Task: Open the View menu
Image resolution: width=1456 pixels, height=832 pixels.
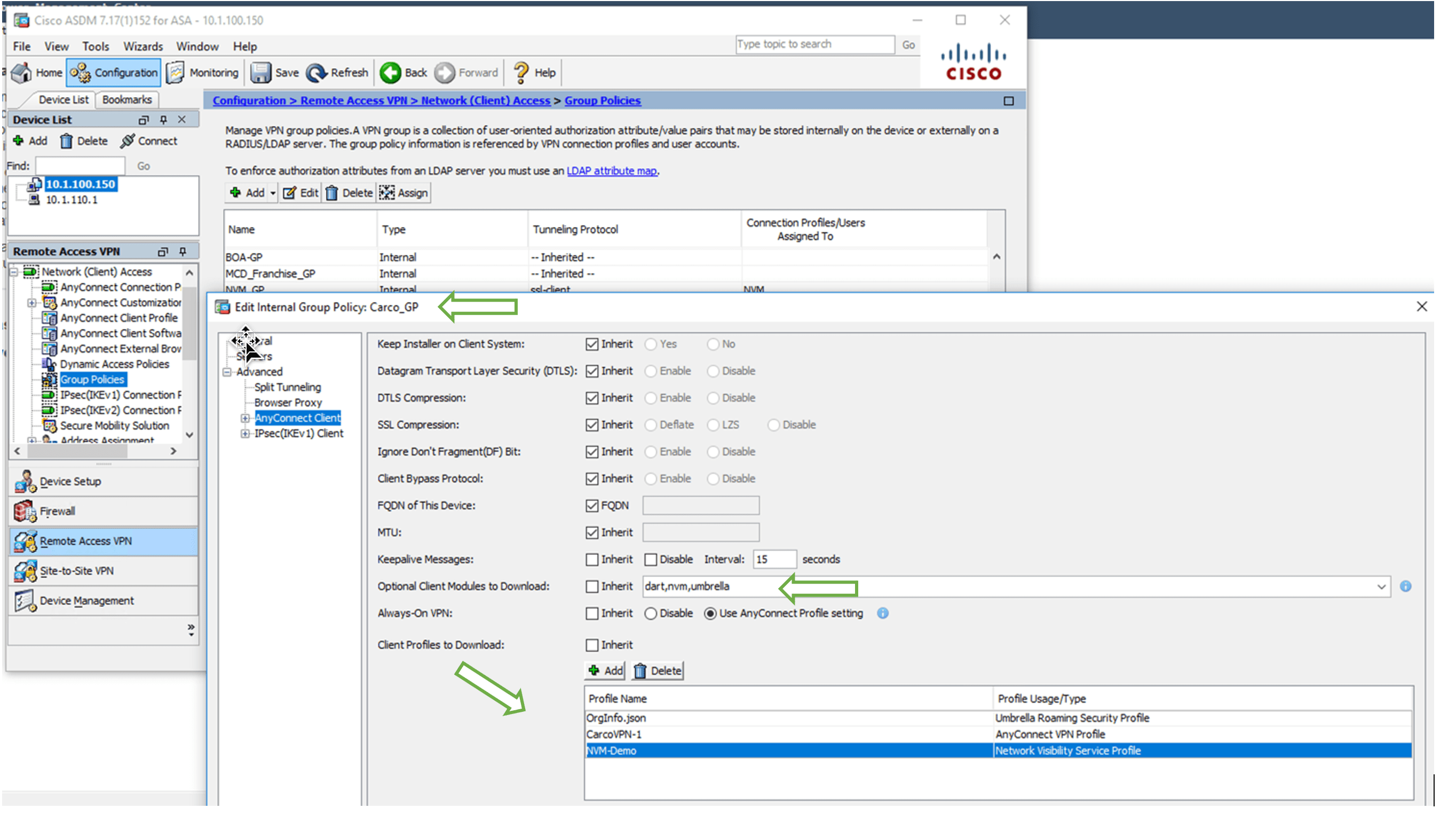Action: 57,46
